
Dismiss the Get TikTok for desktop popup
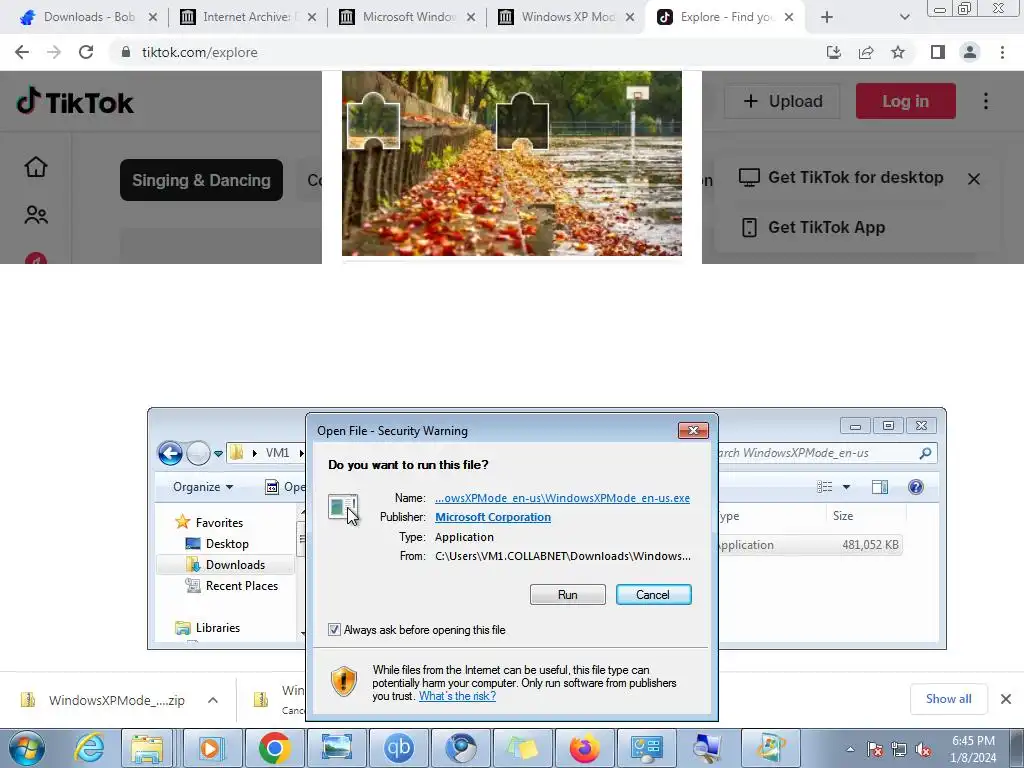[x=974, y=178]
